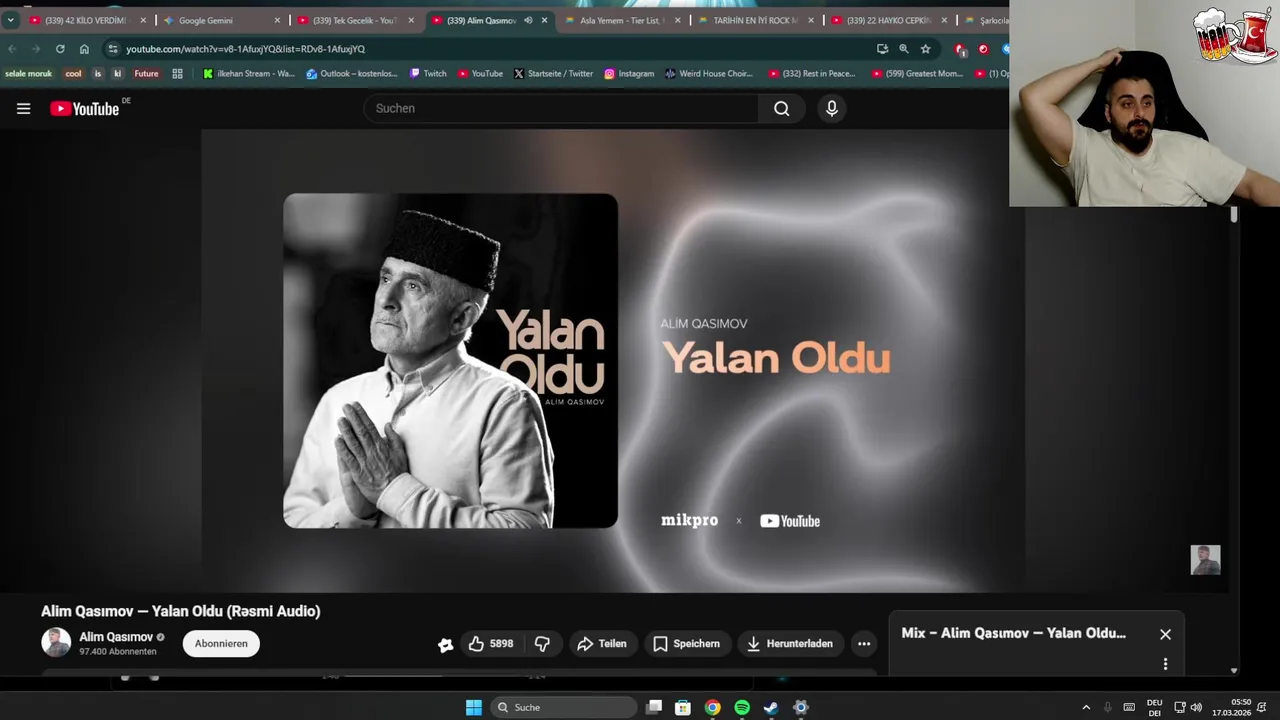Click the taskbar Suche search box

[x=565, y=707]
